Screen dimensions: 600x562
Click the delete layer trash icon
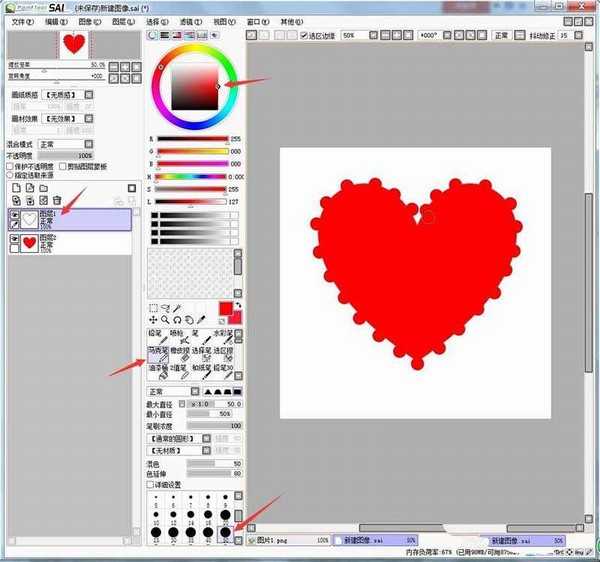point(57,201)
